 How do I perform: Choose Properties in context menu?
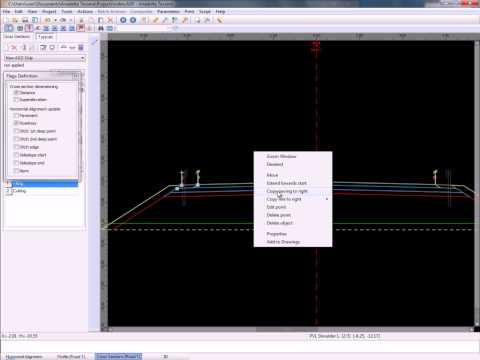tap(276, 234)
